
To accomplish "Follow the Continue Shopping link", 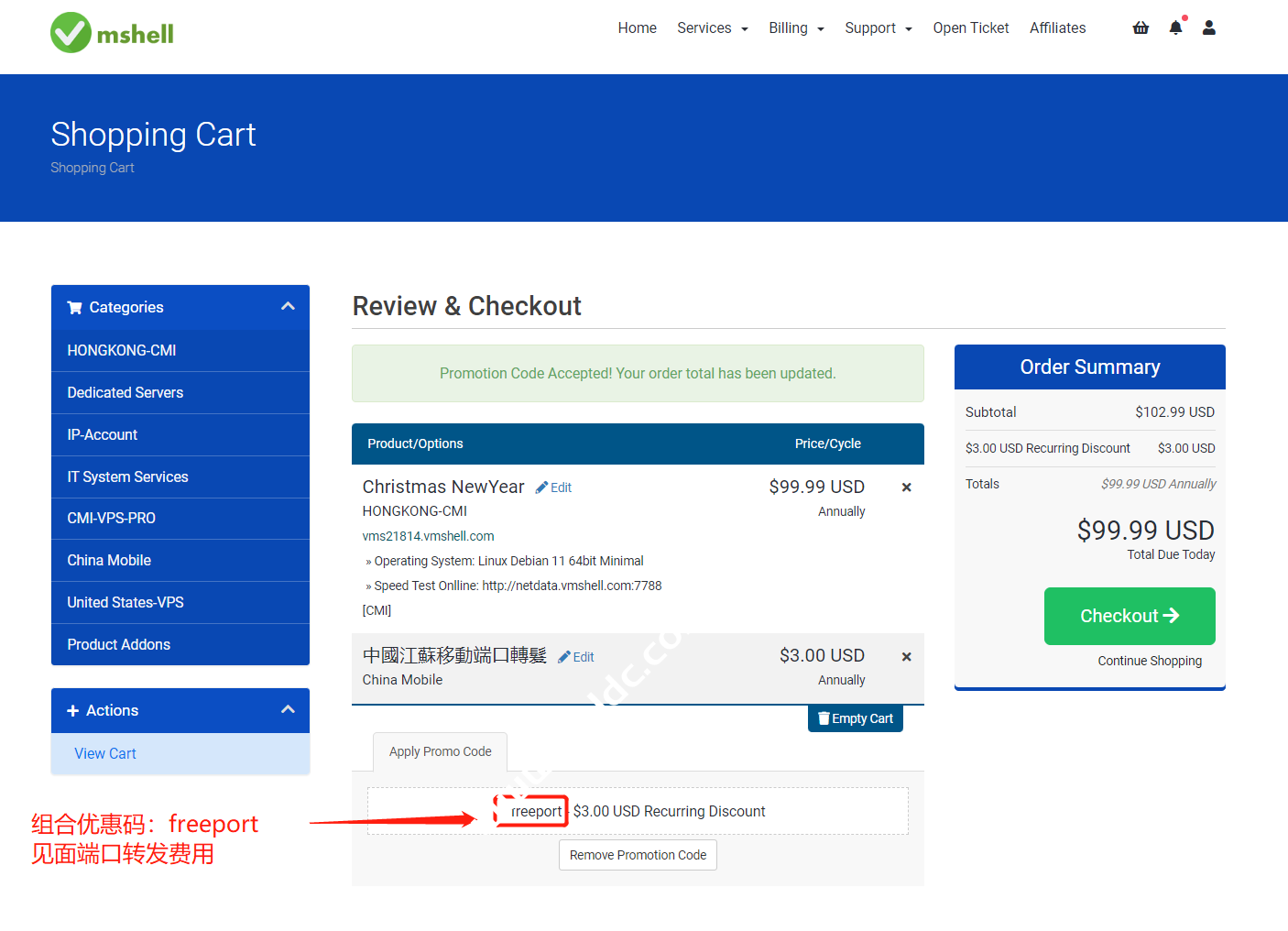I will (1150, 661).
